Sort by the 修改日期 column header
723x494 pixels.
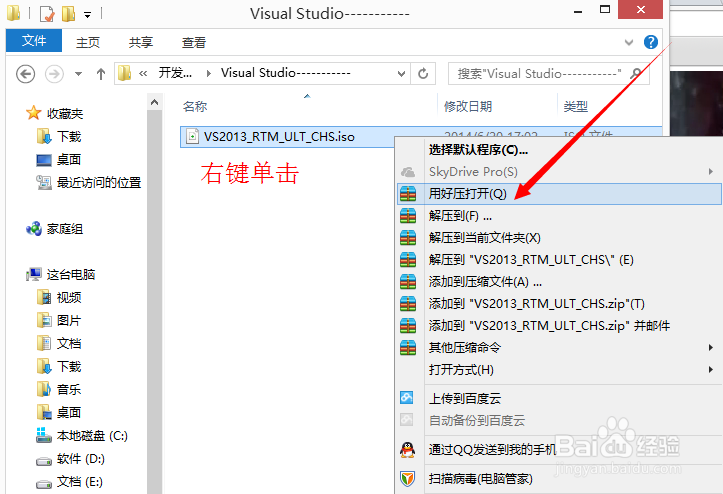click(x=468, y=107)
